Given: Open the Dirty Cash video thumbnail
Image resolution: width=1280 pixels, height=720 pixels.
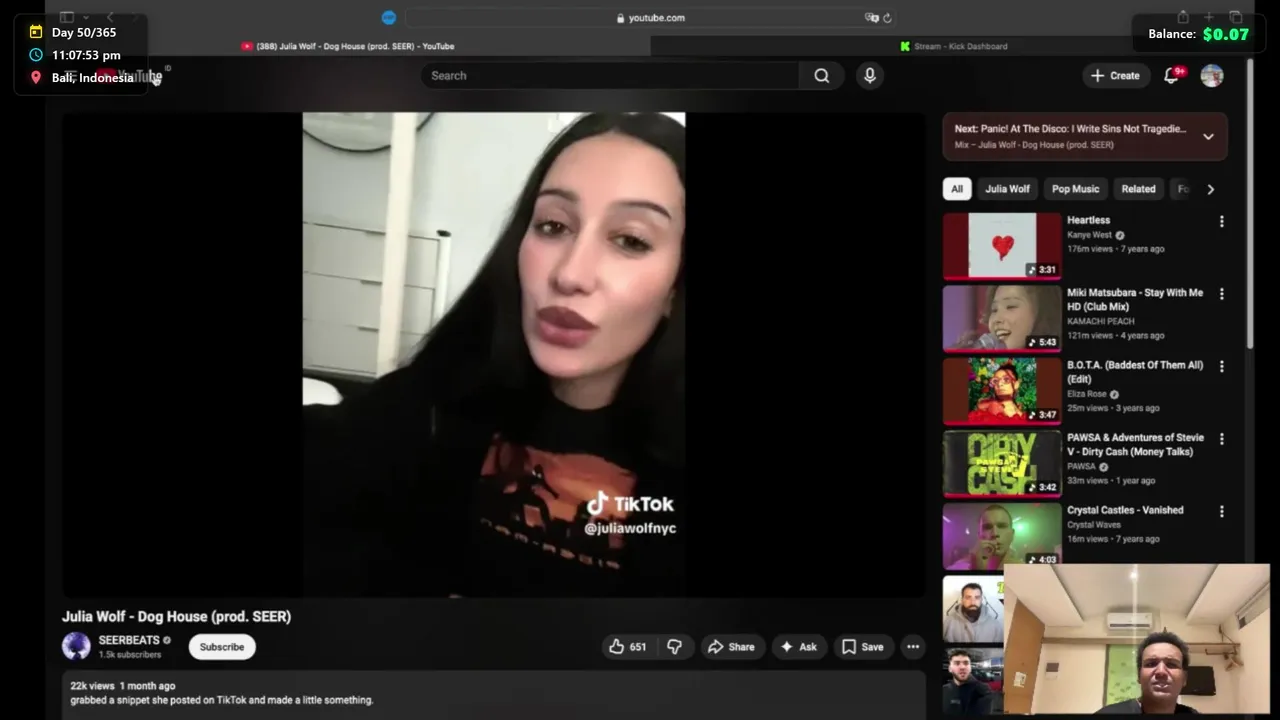Looking at the screenshot, I should click(1002, 463).
